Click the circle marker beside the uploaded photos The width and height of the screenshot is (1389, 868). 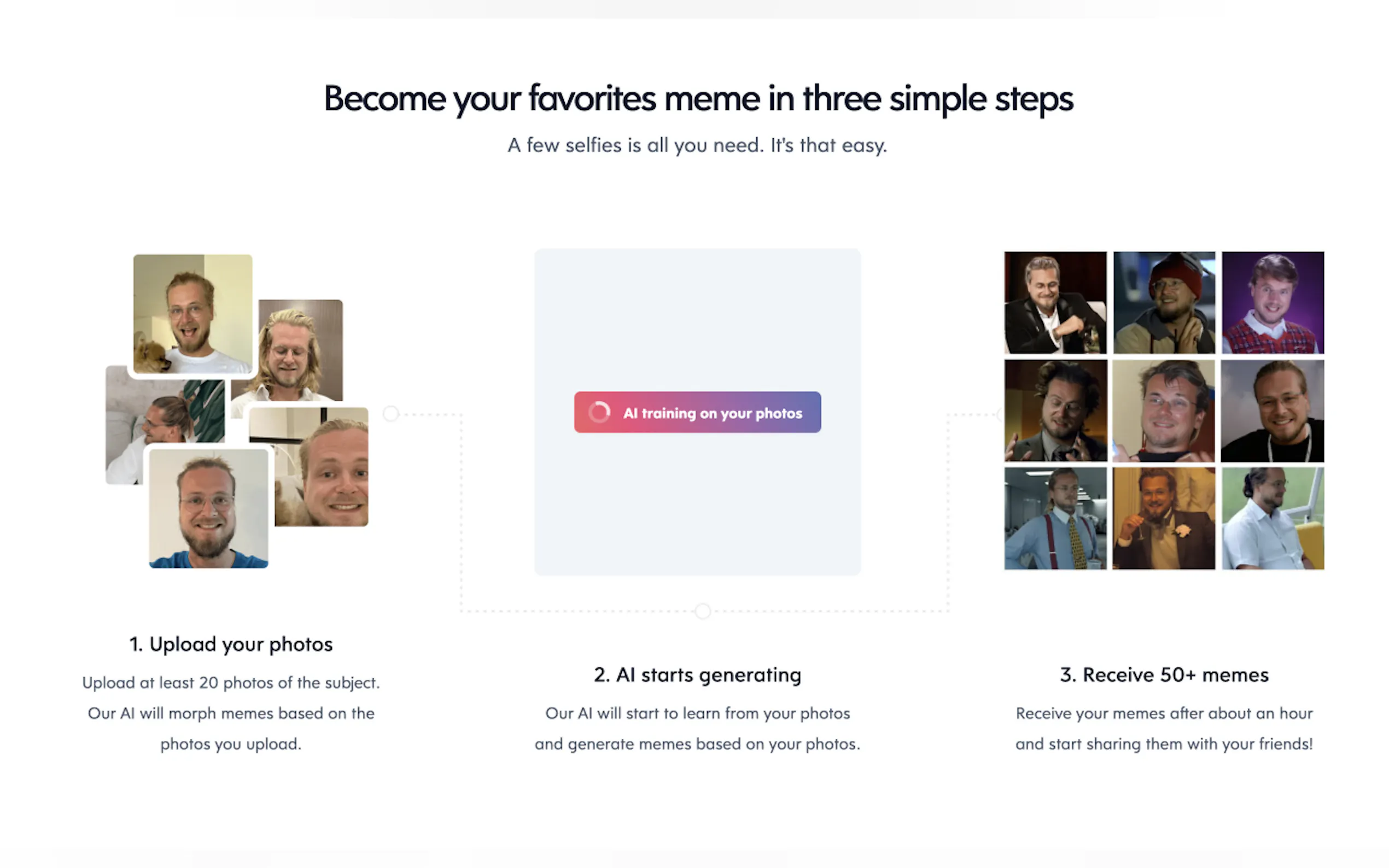390,413
